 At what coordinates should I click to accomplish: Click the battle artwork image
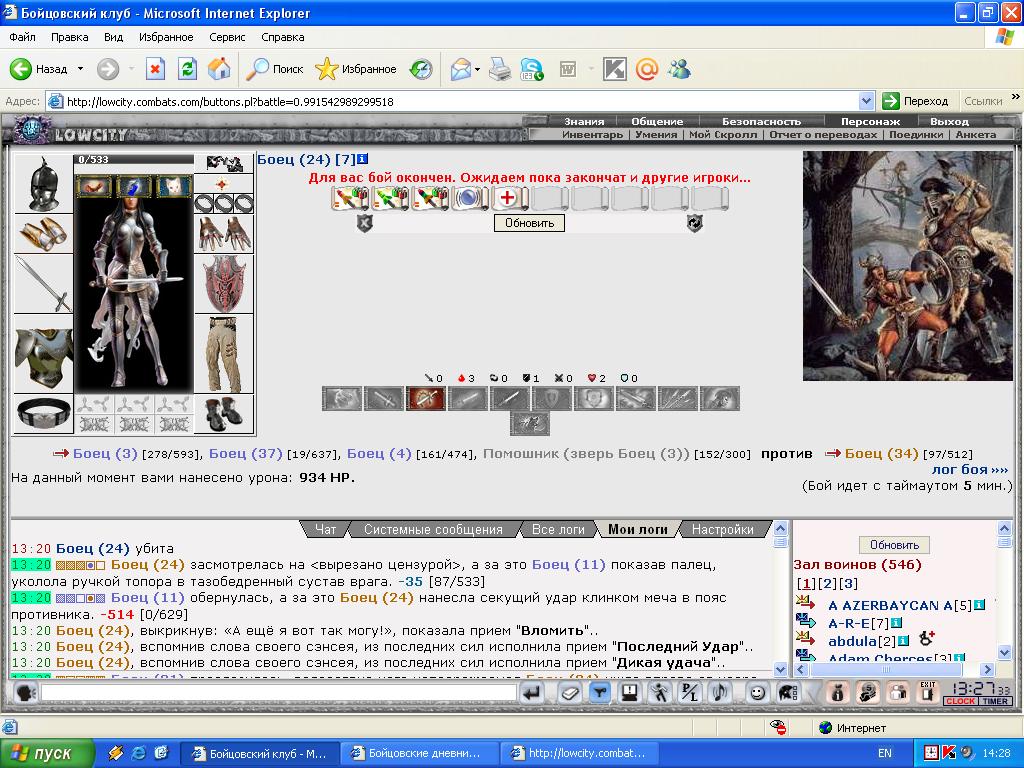click(908, 266)
